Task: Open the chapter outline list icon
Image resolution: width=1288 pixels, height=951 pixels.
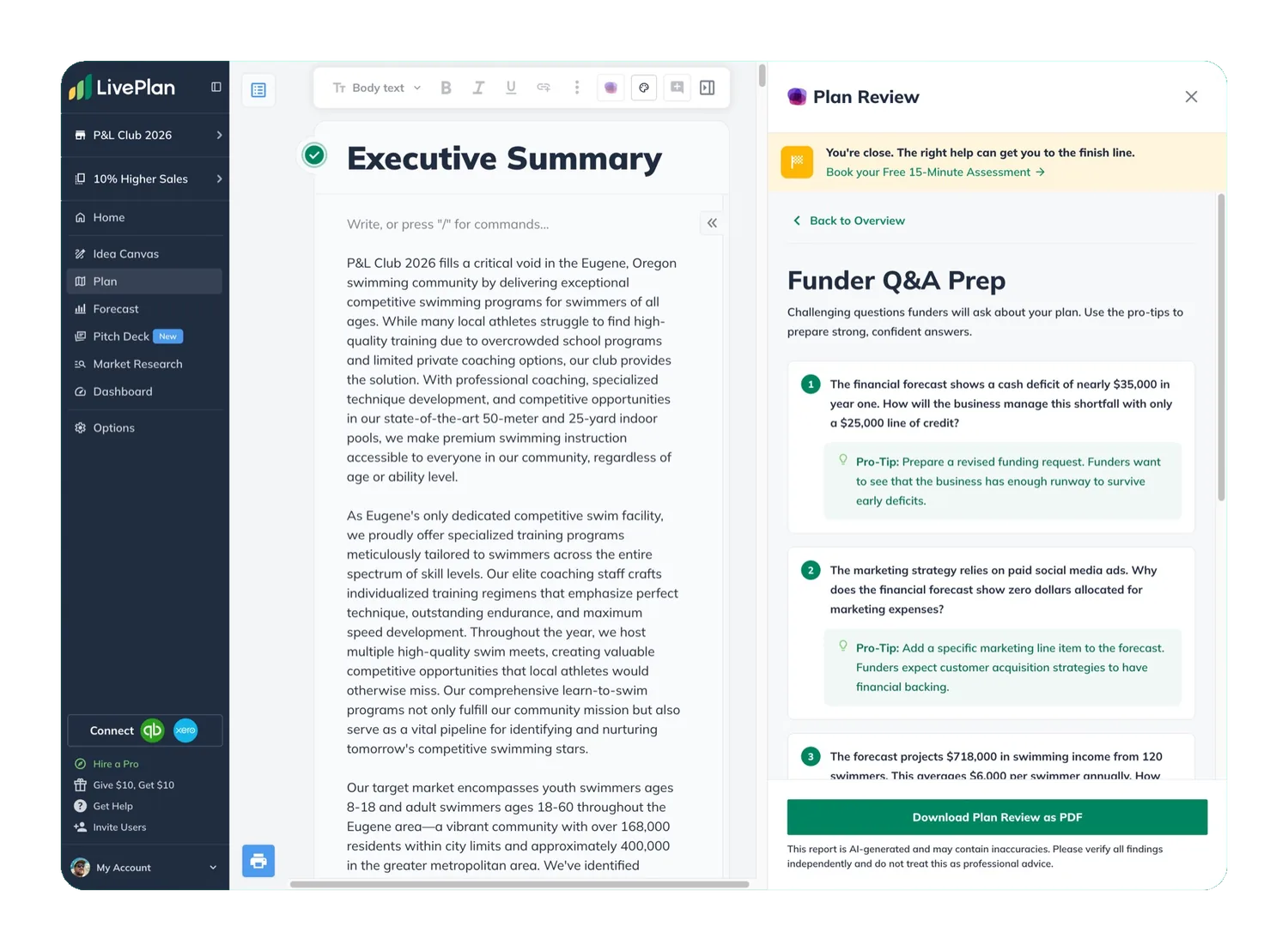Action: pos(258,90)
